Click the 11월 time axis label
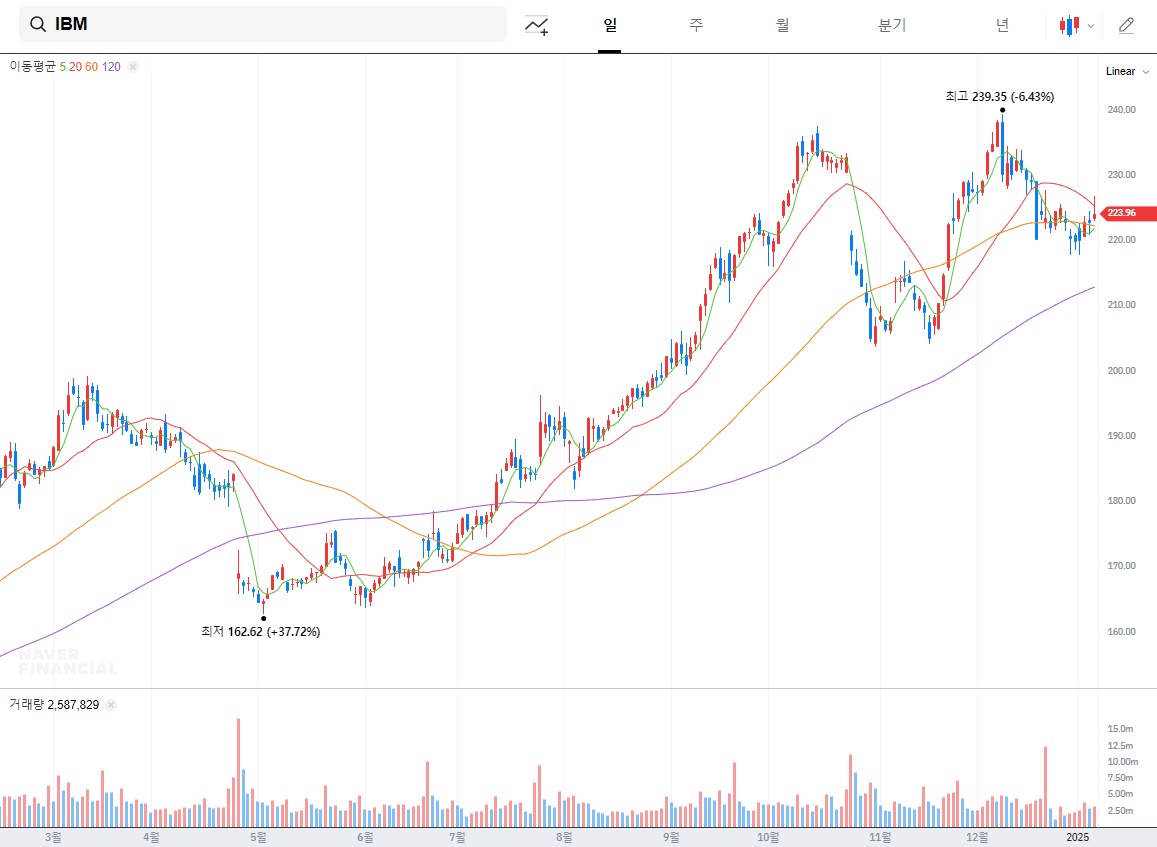The width and height of the screenshot is (1157, 847). (880, 837)
